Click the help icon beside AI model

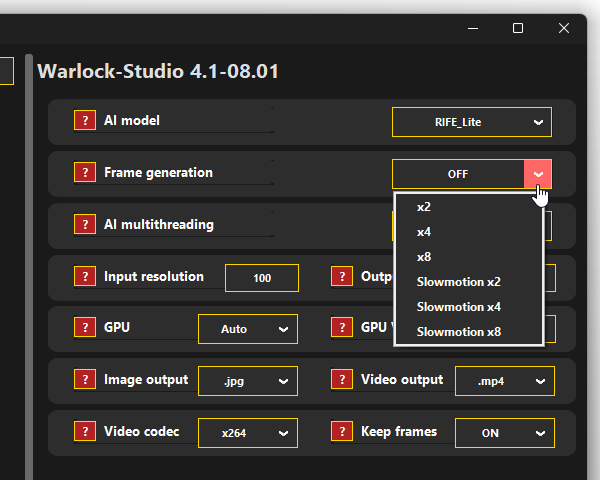pyautogui.click(x=85, y=121)
